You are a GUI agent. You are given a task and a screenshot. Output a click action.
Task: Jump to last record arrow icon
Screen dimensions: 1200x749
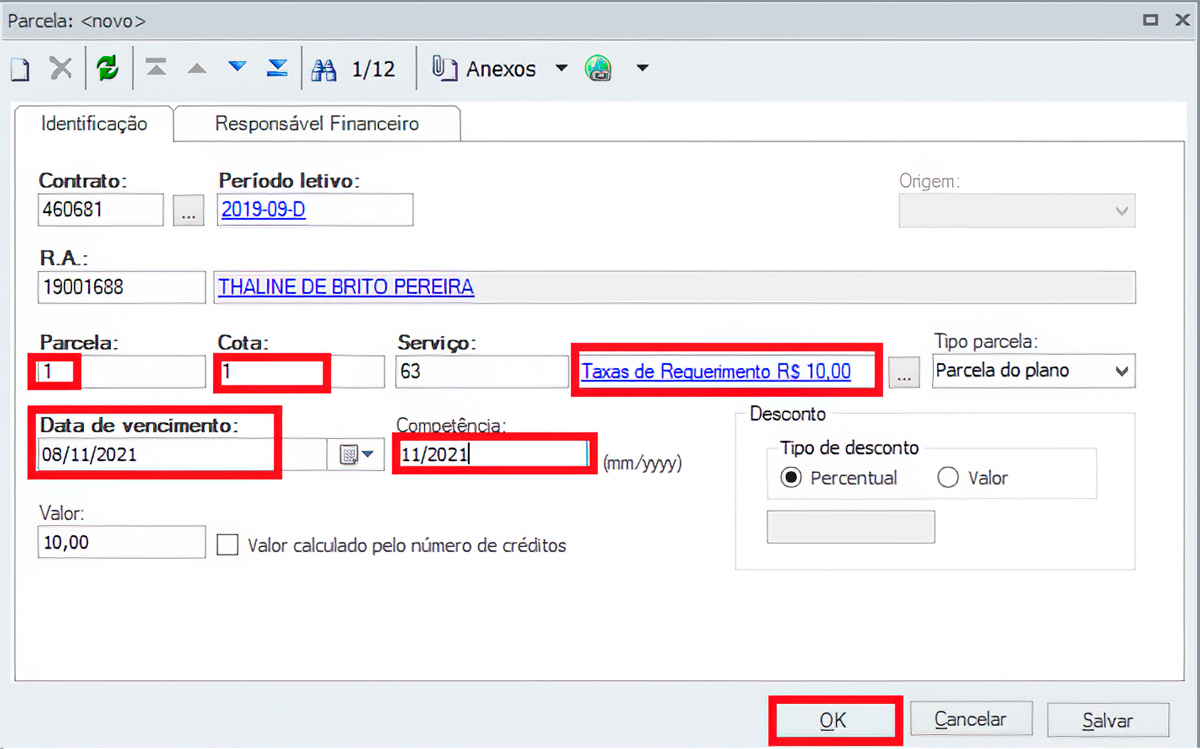277,69
